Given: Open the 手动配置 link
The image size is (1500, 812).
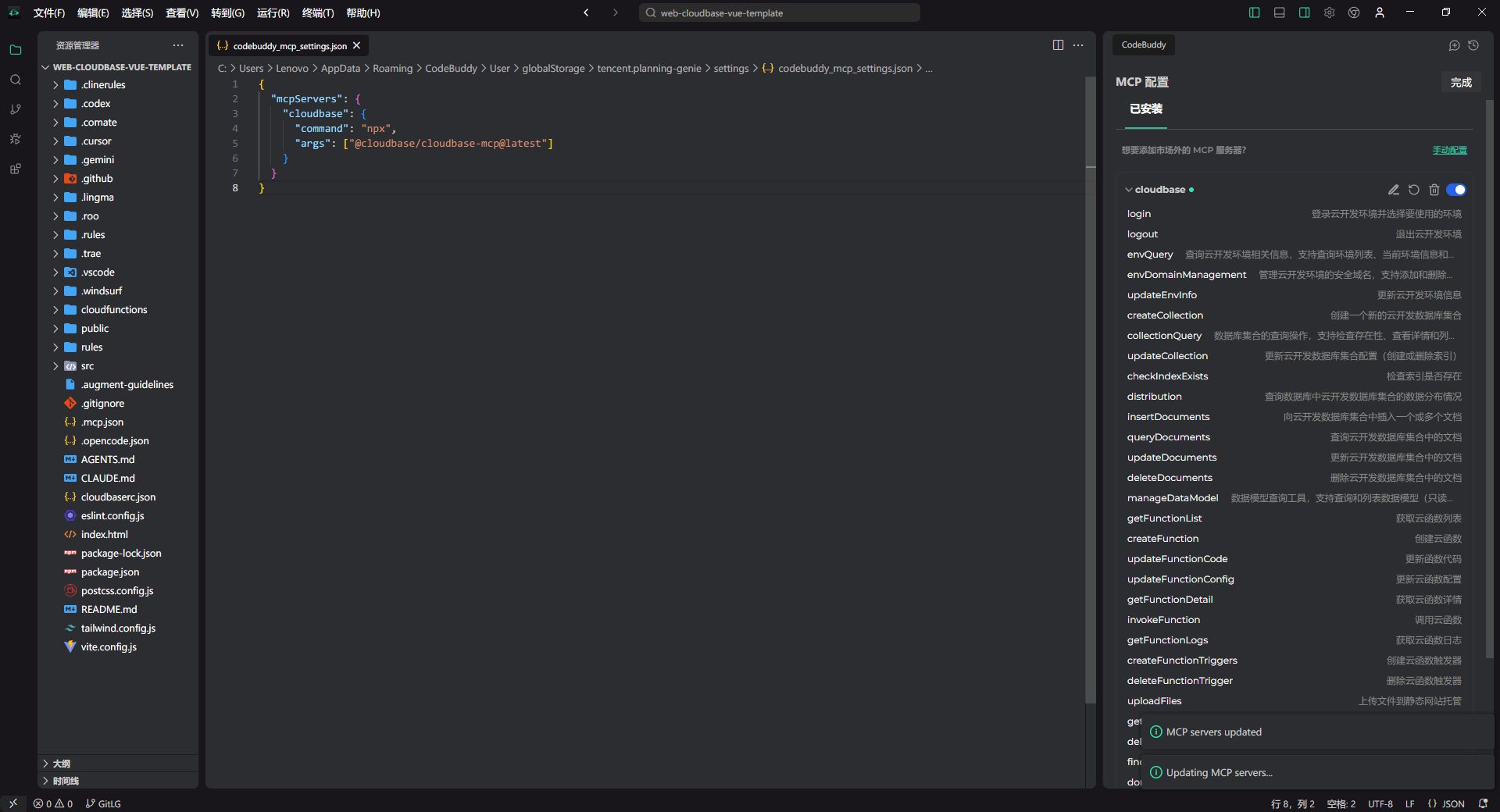Looking at the screenshot, I should tap(1449, 150).
